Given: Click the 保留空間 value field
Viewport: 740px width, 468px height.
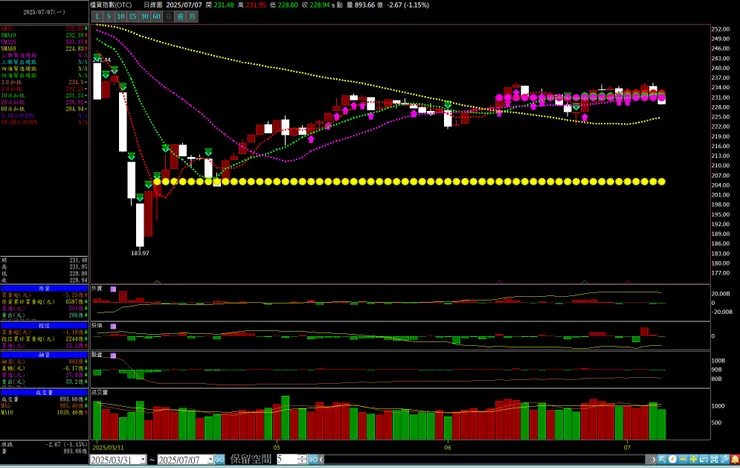Looking at the screenshot, I should (x=287, y=459).
